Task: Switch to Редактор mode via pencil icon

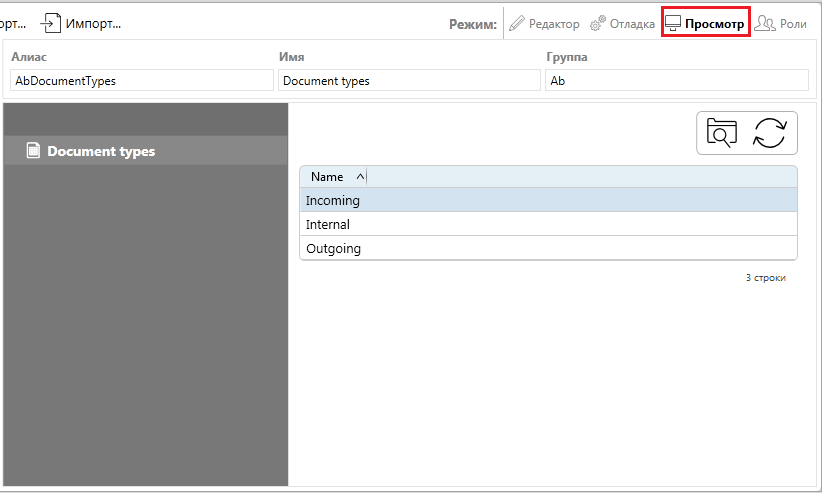Action: click(x=517, y=23)
